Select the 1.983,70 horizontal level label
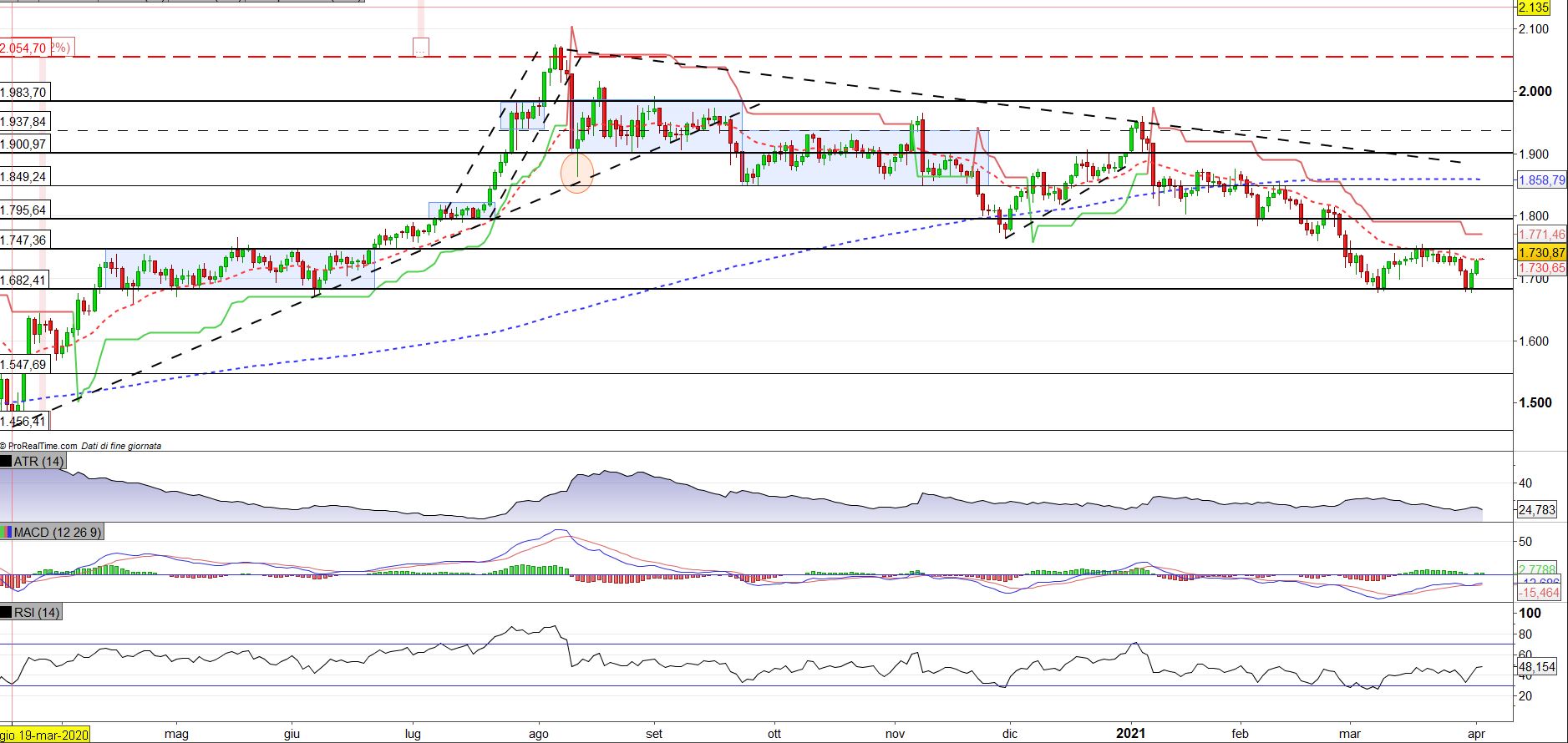Screen dimensions: 1568x743 pos(24,93)
